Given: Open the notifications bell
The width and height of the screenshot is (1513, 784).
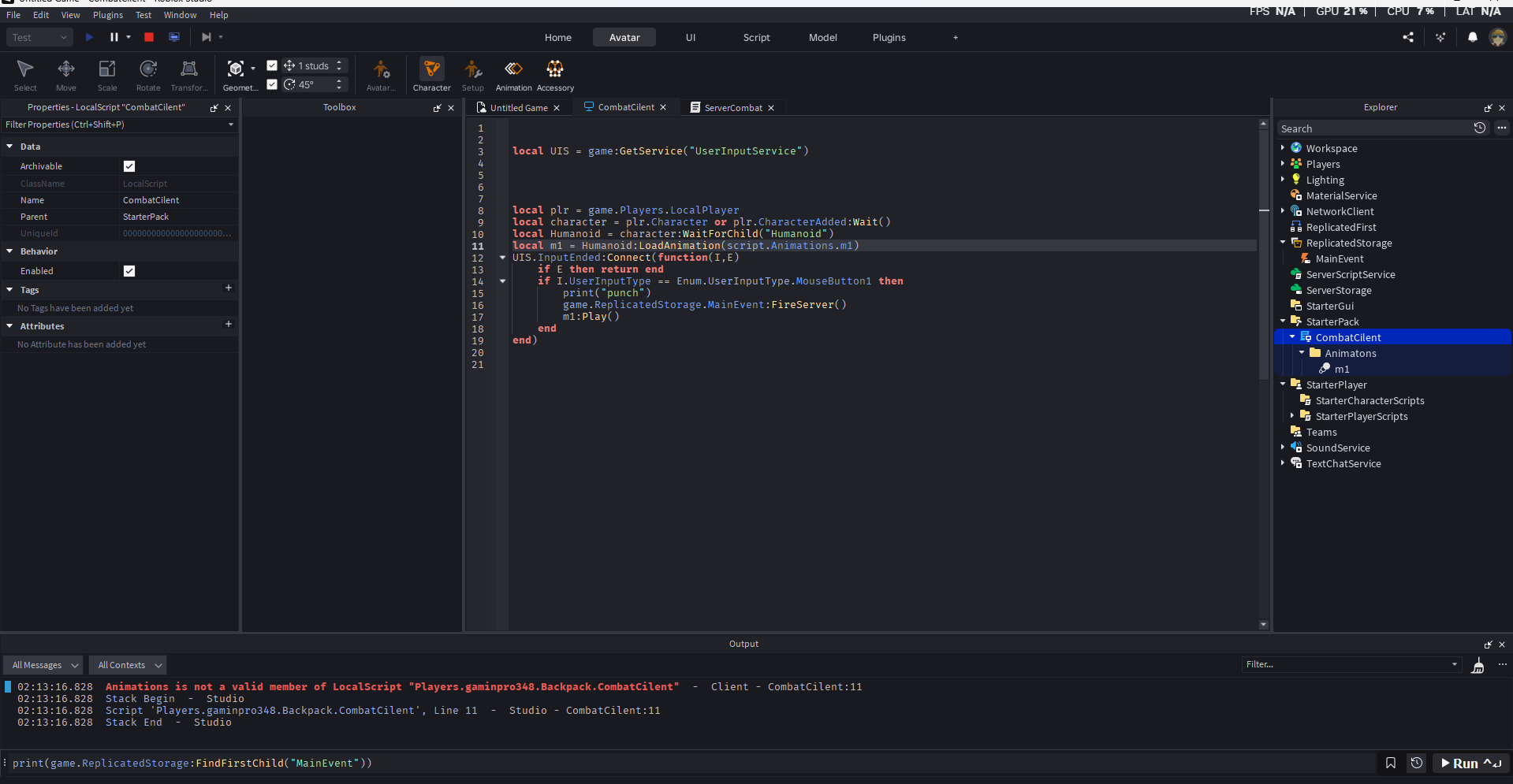Looking at the screenshot, I should [x=1472, y=37].
